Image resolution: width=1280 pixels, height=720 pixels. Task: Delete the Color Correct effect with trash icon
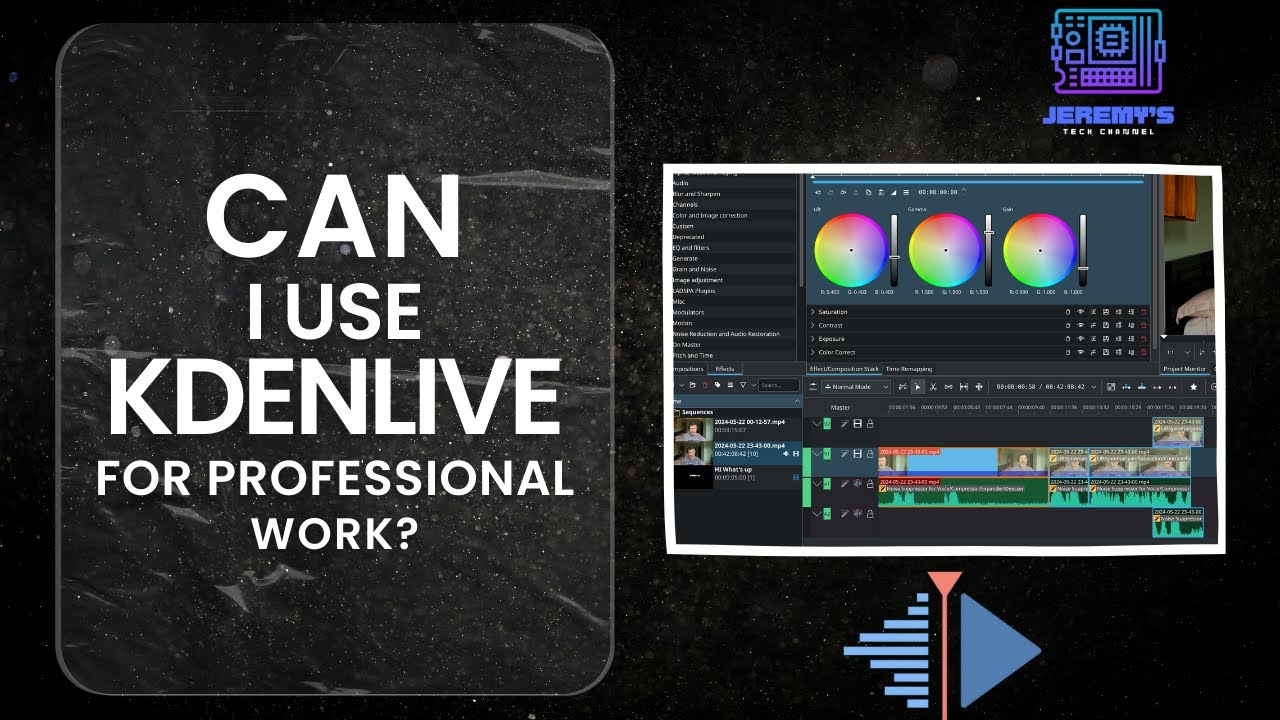coord(1143,352)
